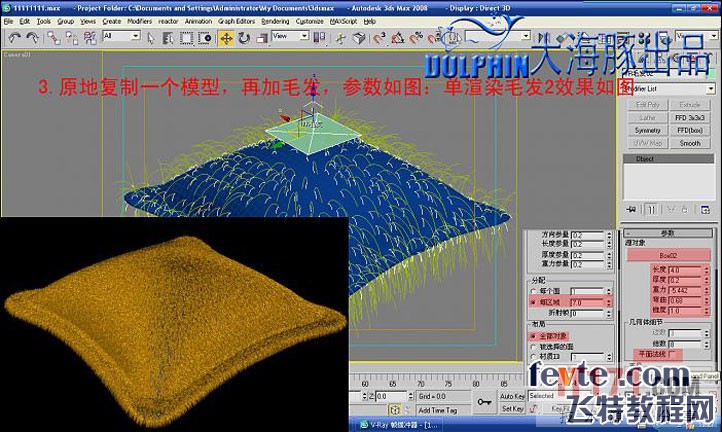The width and height of the screenshot is (722, 432).
Task: Click the Auto Key button
Action: tap(512, 396)
